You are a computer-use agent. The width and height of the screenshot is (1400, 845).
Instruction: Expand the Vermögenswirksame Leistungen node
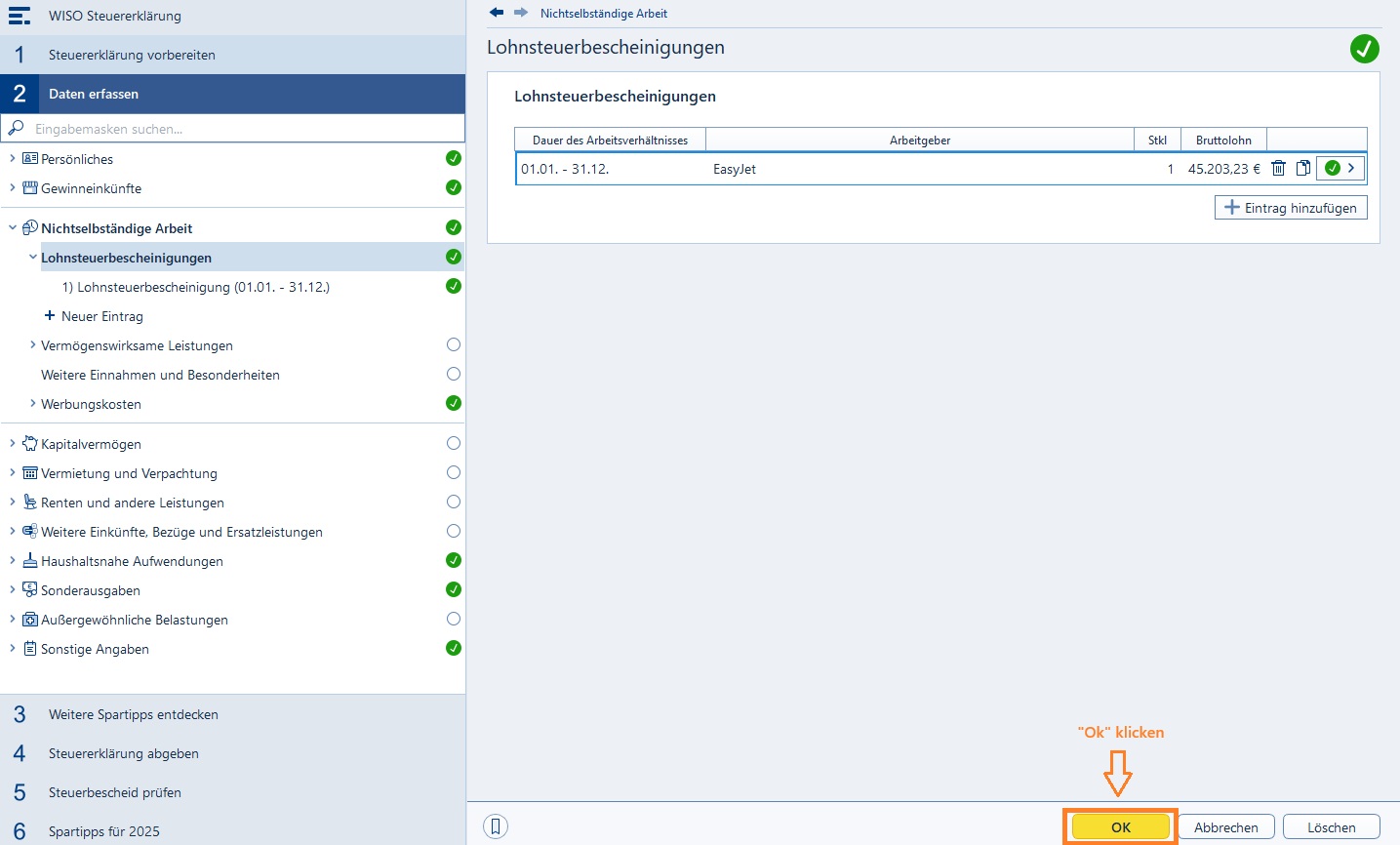pyautogui.click(x=33, y=344)
